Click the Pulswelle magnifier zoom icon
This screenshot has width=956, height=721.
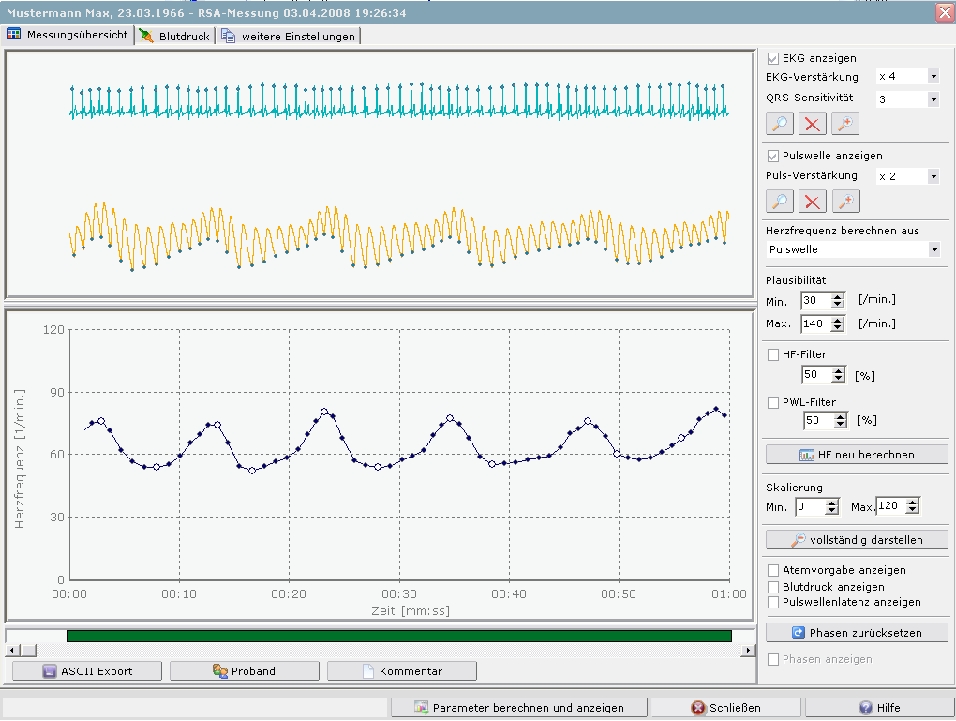pos(780,201)
